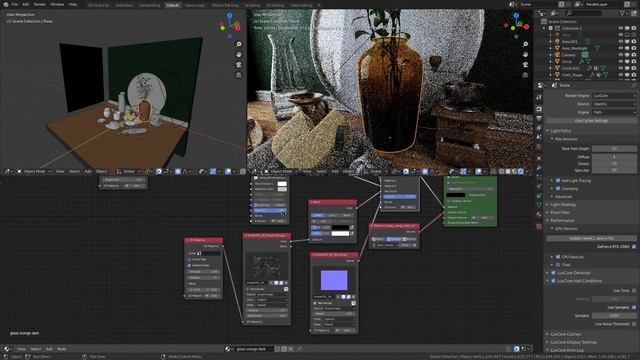Expand the LuxCore Caches panel
This screenshot has width=640, height=360.
pos(565,334)
